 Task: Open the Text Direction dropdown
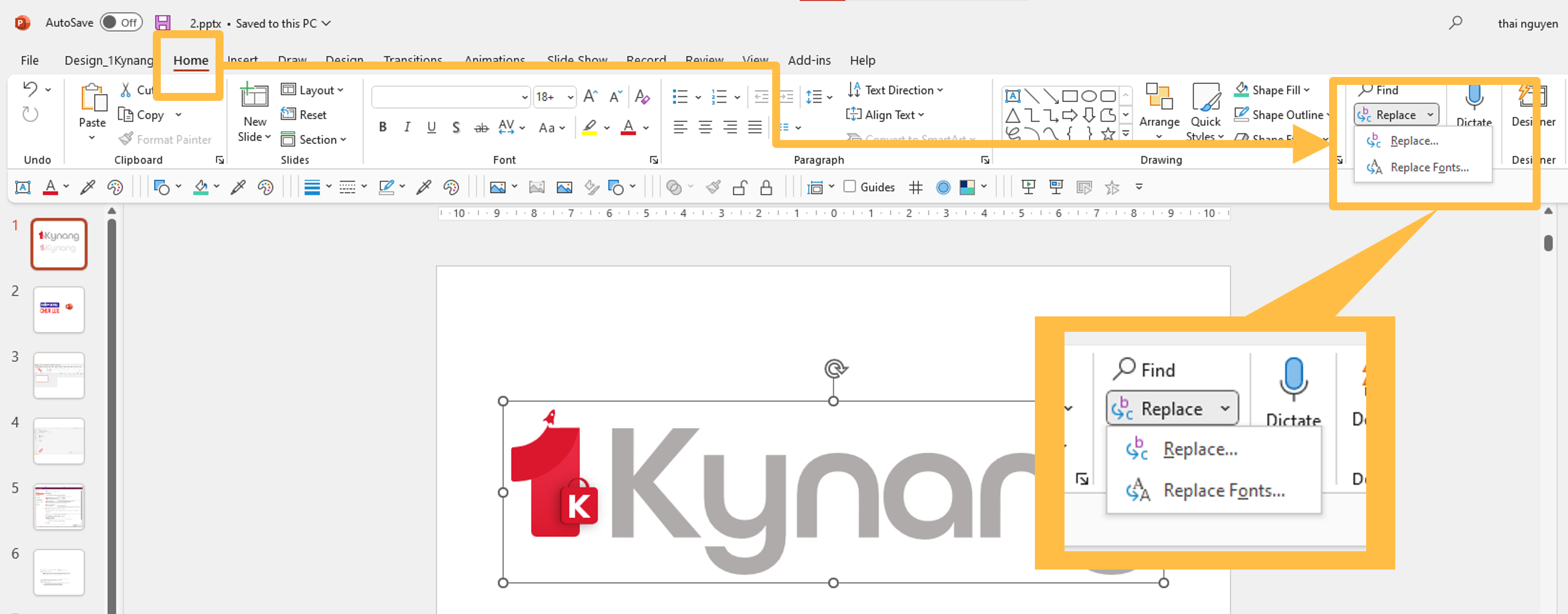tap(895, 90)
